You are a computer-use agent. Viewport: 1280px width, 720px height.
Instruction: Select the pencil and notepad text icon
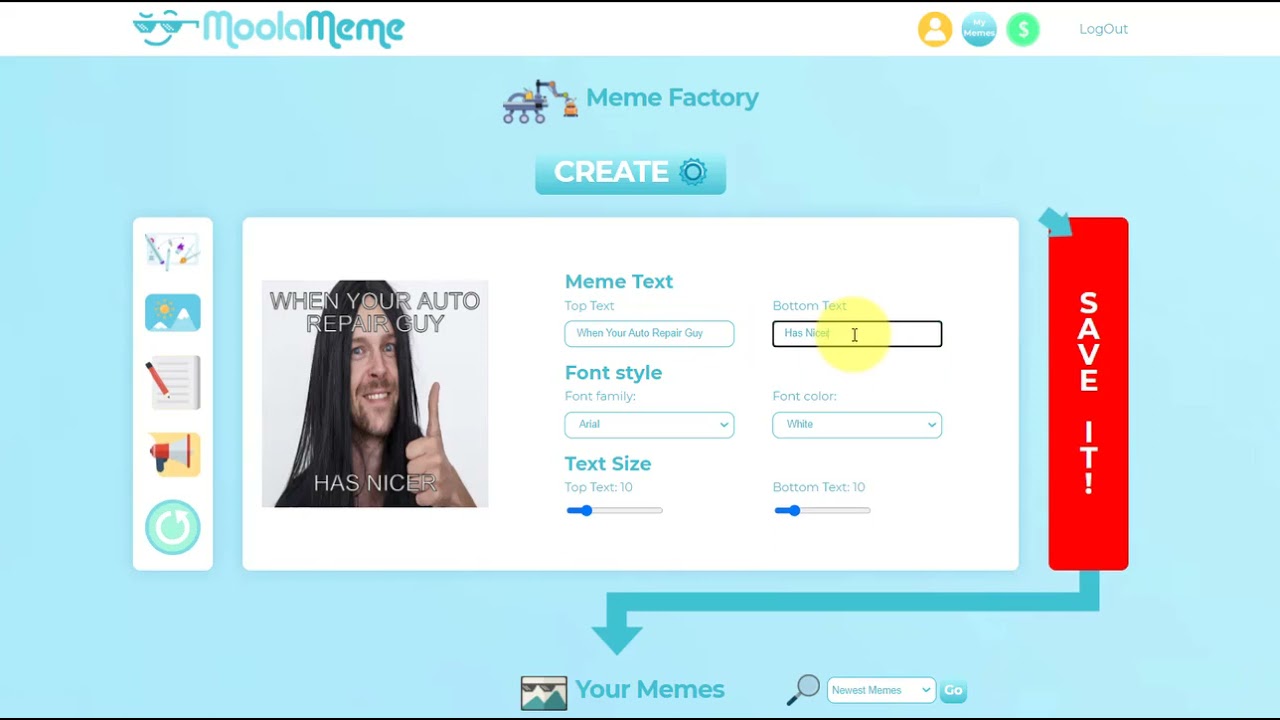(x=173, y=382)
